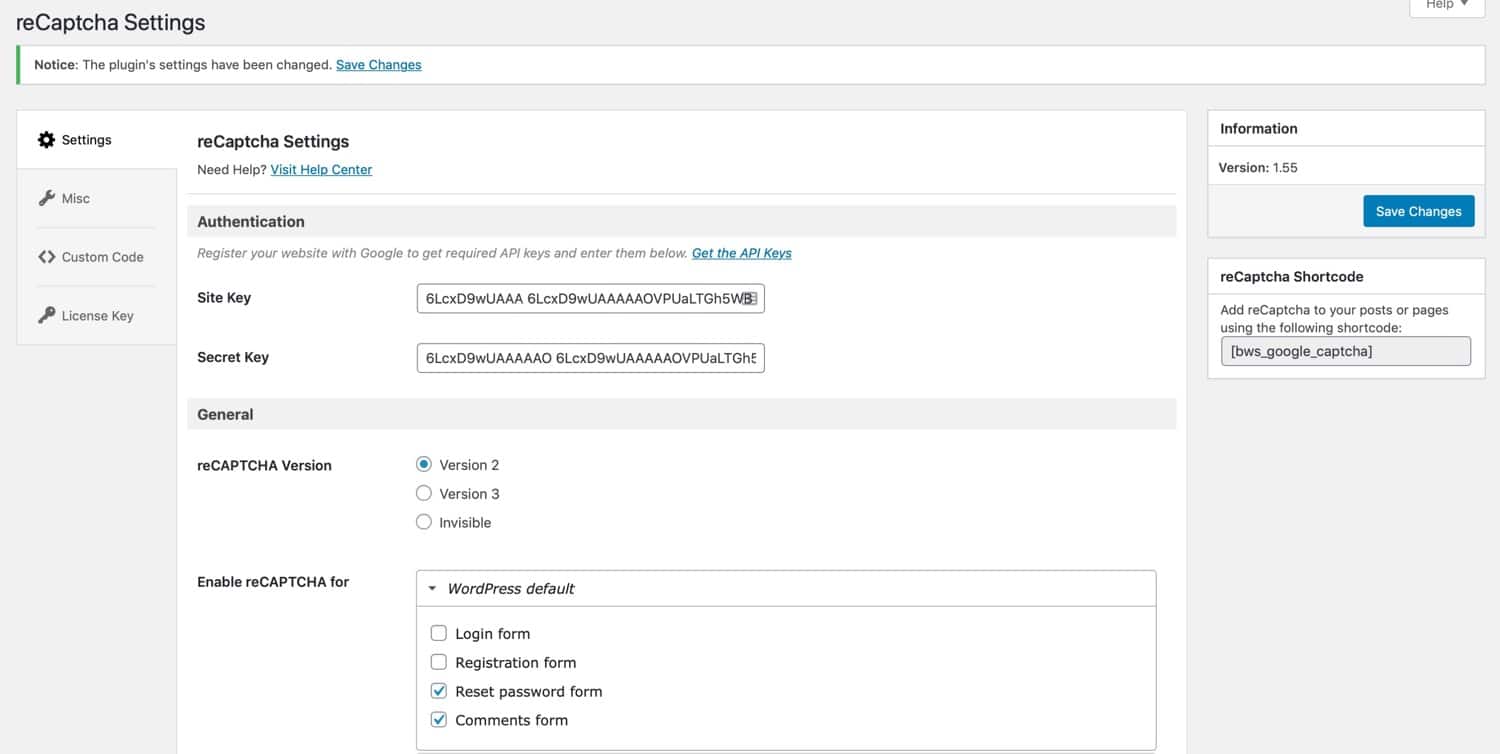Screen dimensions: 1500x754
Task: Choose the Invisible reCAPTCHA option
Action: 423,521
